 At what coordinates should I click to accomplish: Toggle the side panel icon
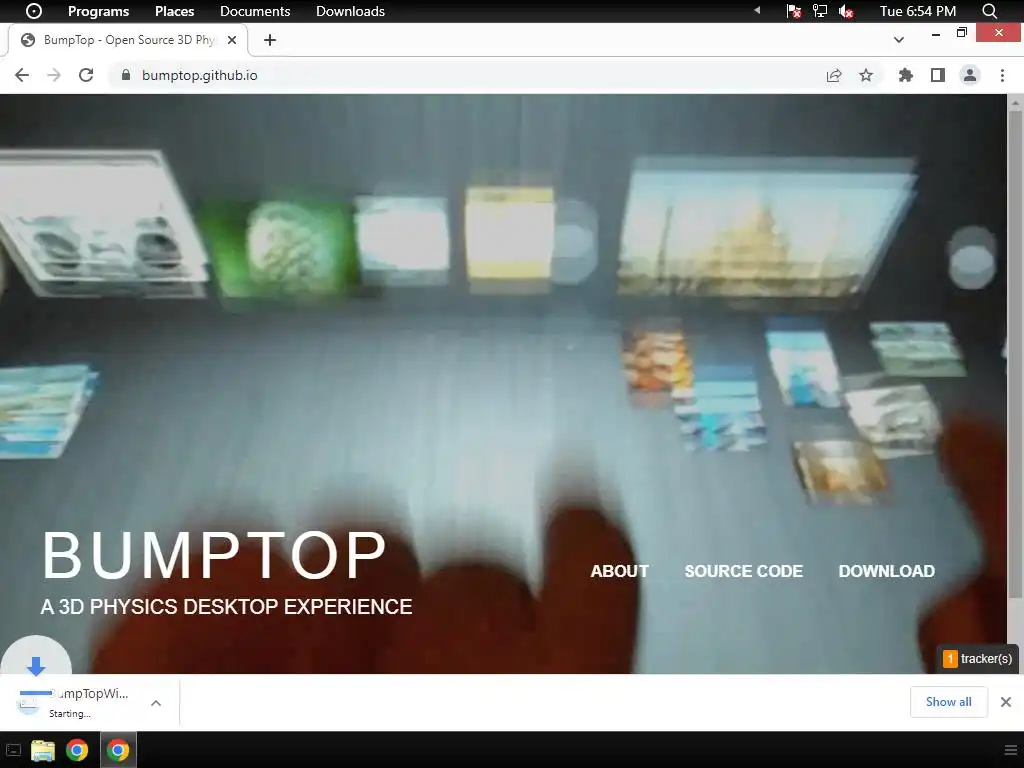(x=938, y=76)
